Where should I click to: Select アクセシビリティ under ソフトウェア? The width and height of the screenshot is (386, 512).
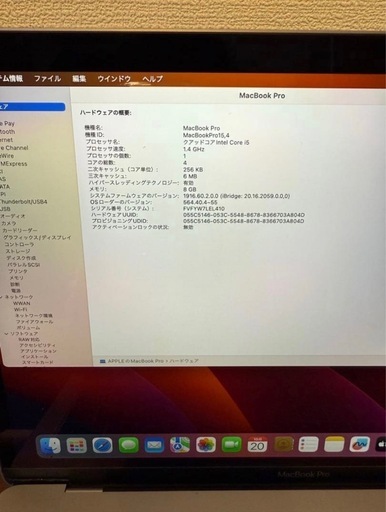(x=37, y=345)
